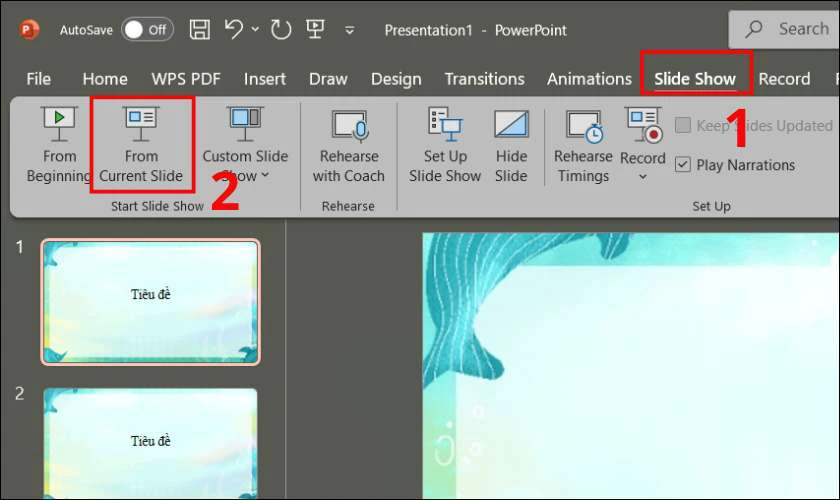This screenshot has height=500, width=840.
Task: Open Set Up Slide Show dialog
Action: [445, 145]
